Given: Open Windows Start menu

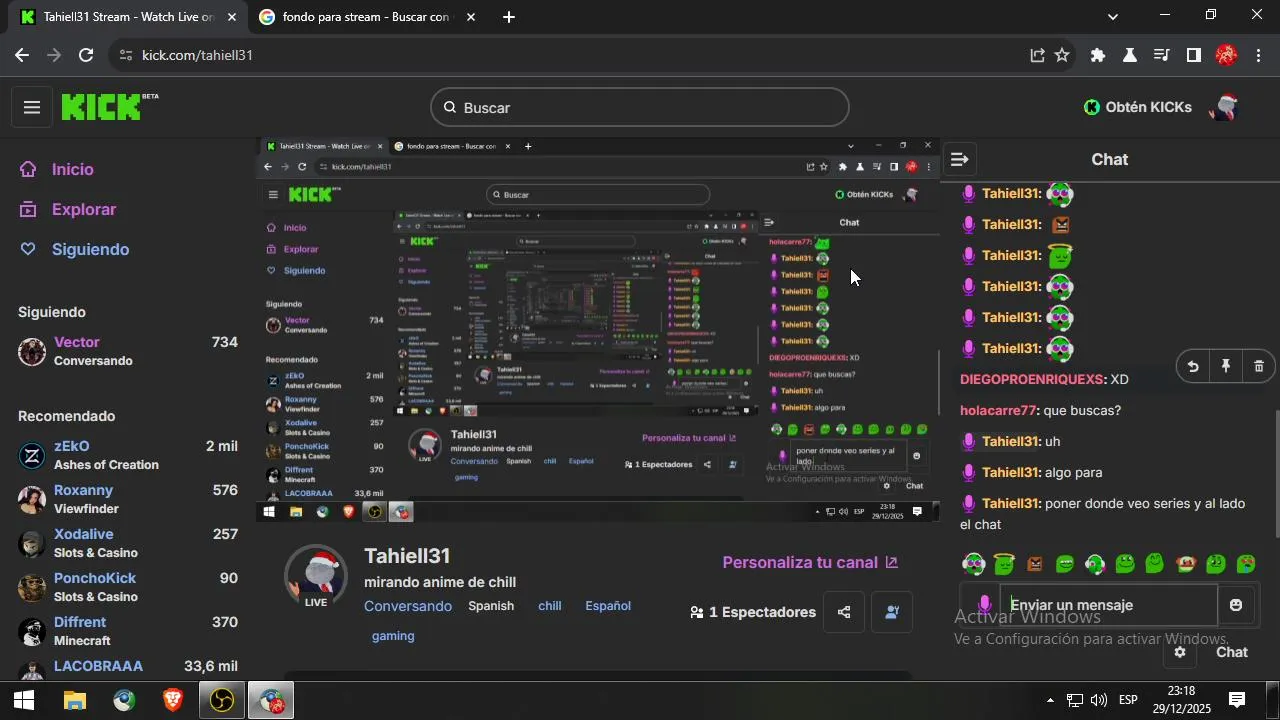Looking at the screenshot, I should pyautogui.click(x=24, y=701).
